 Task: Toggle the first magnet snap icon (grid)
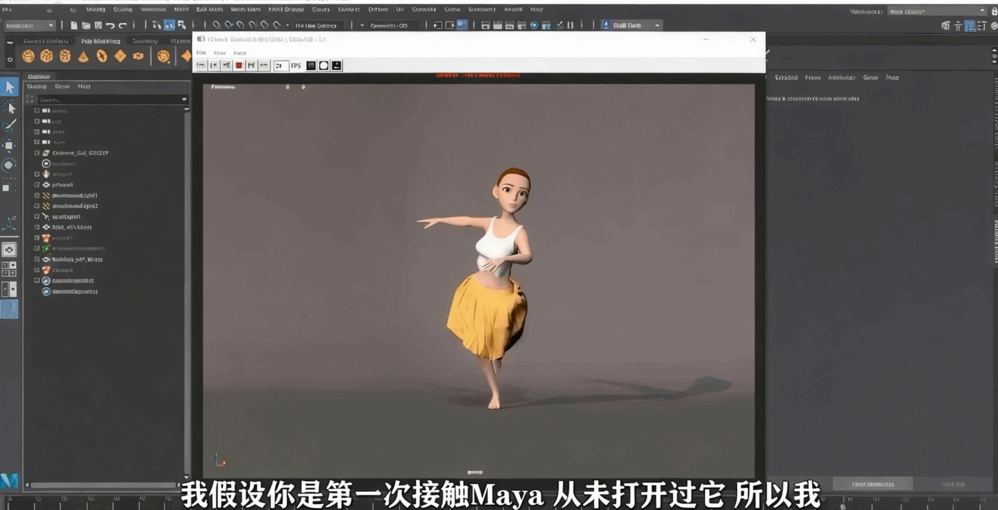coord(216,25)
